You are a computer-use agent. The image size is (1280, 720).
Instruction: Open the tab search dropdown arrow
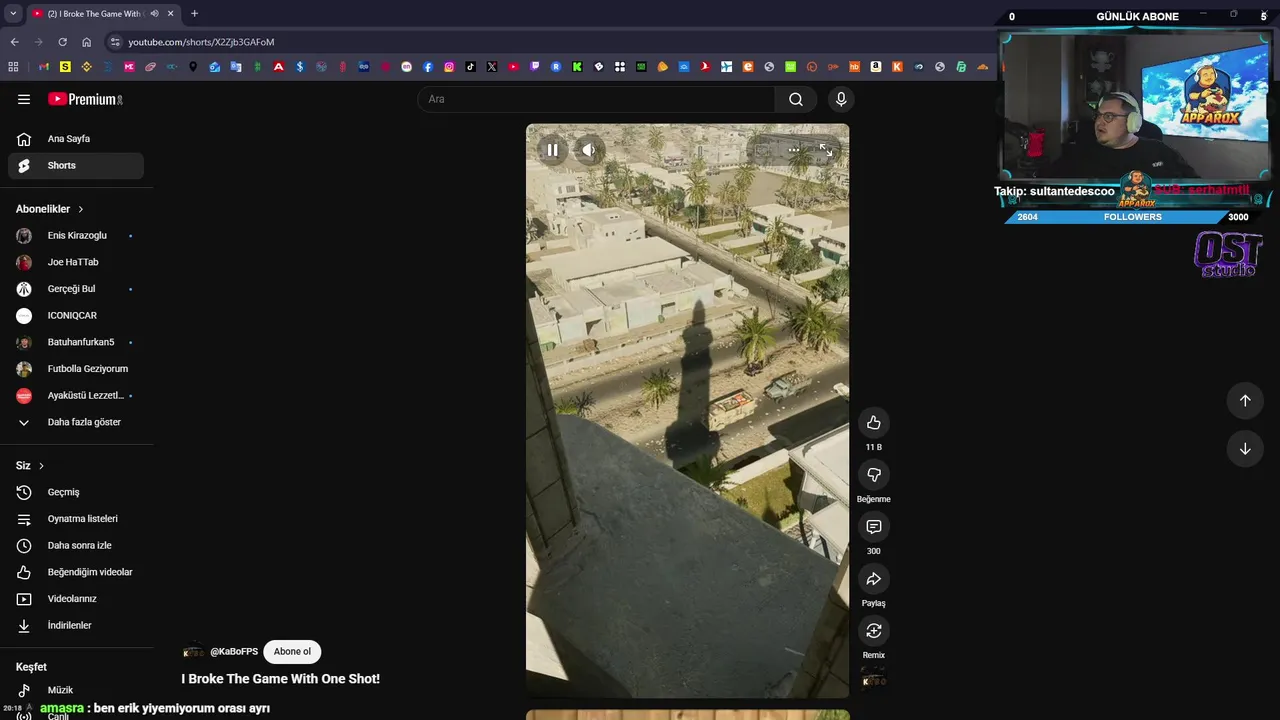(13, 13)
